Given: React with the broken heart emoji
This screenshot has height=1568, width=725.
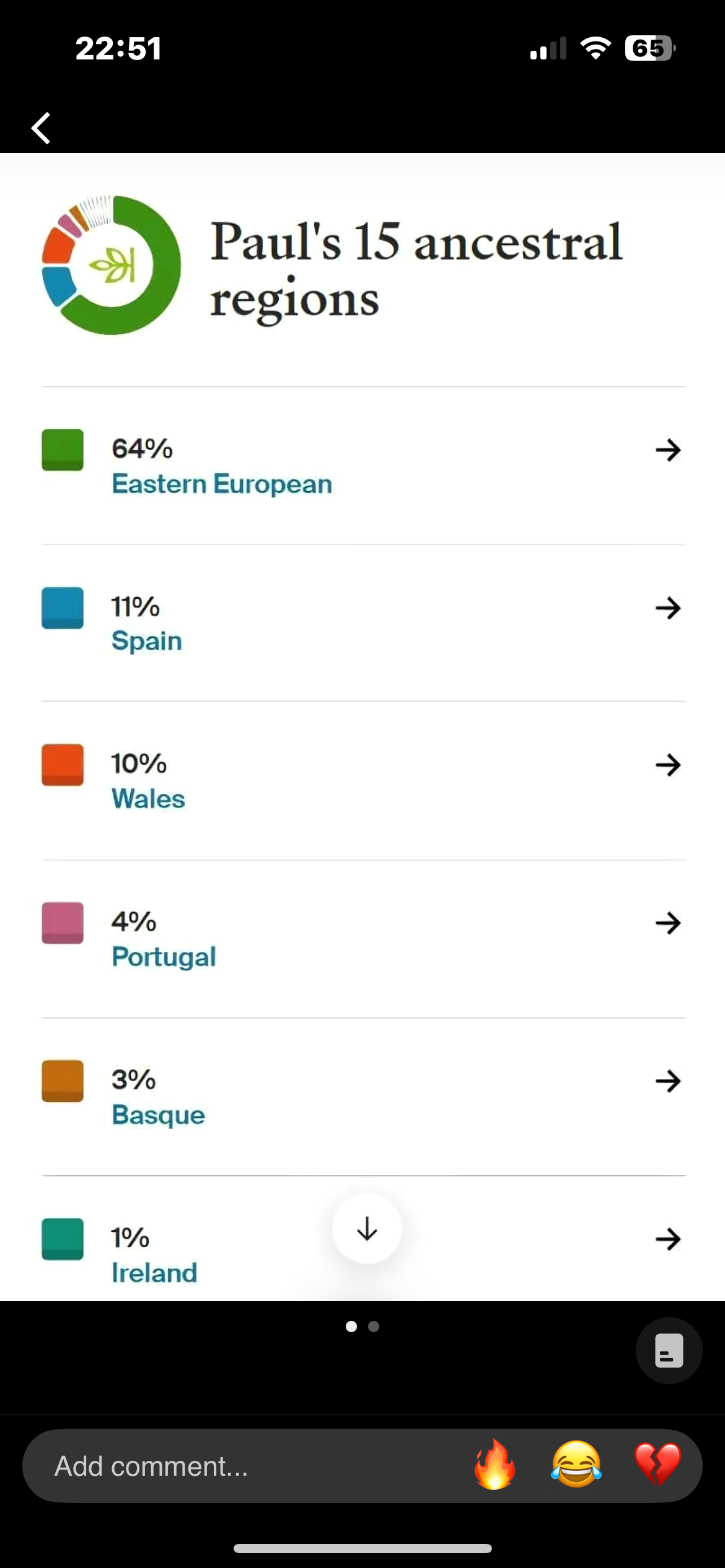Looking at the screenshot, I should [658, 1465].
